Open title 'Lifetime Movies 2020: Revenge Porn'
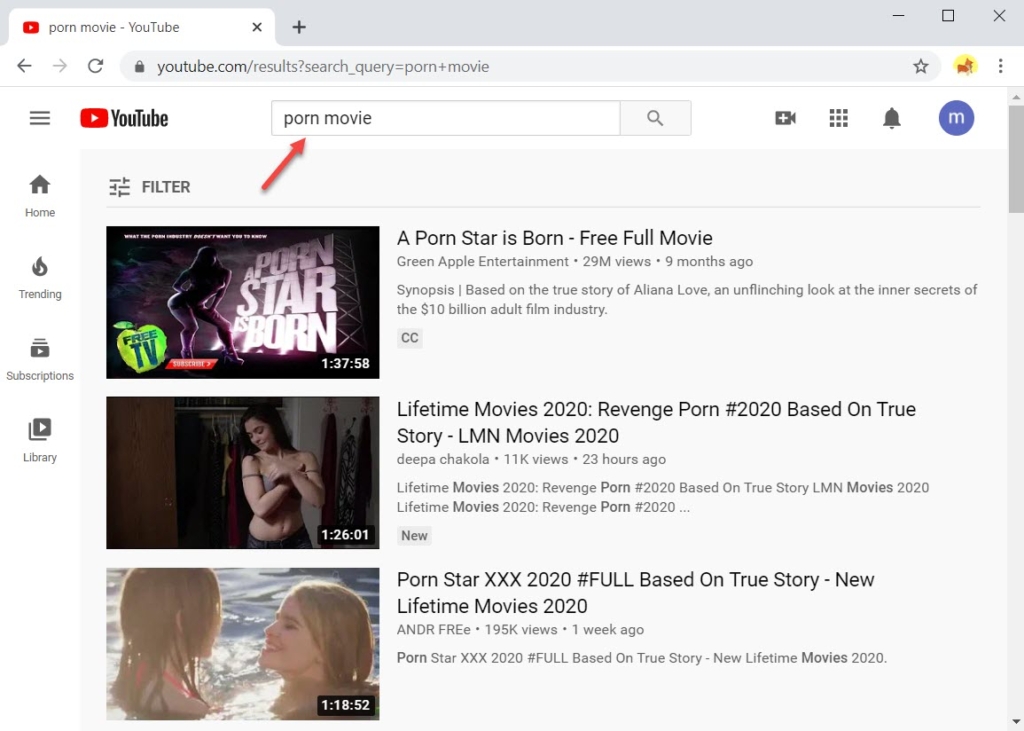 [656, 422]
